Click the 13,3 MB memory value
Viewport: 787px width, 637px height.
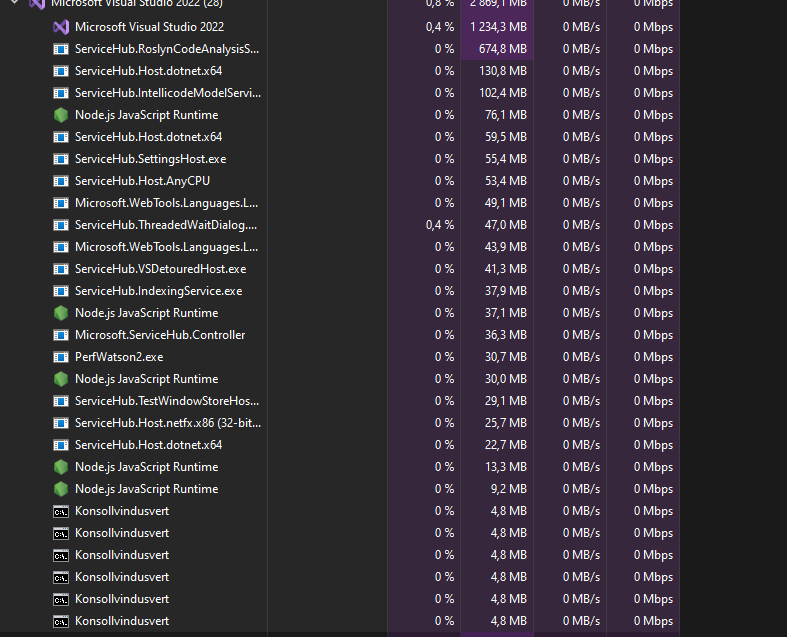coord(506,467)
